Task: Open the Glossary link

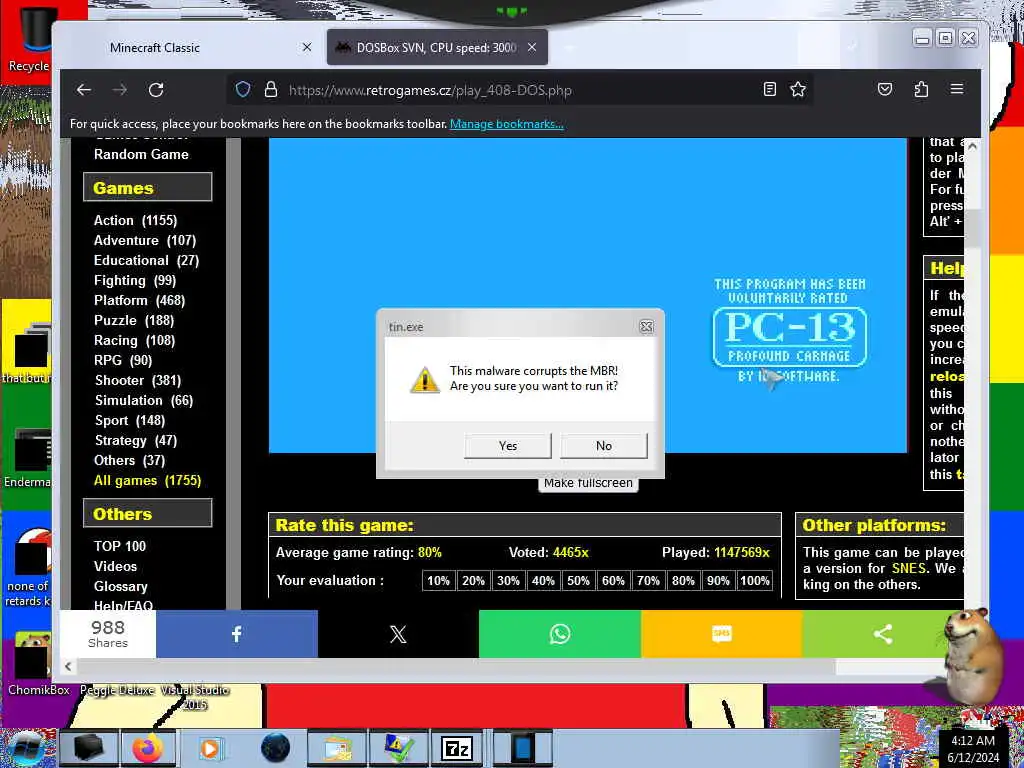Action: click(120, 586)
